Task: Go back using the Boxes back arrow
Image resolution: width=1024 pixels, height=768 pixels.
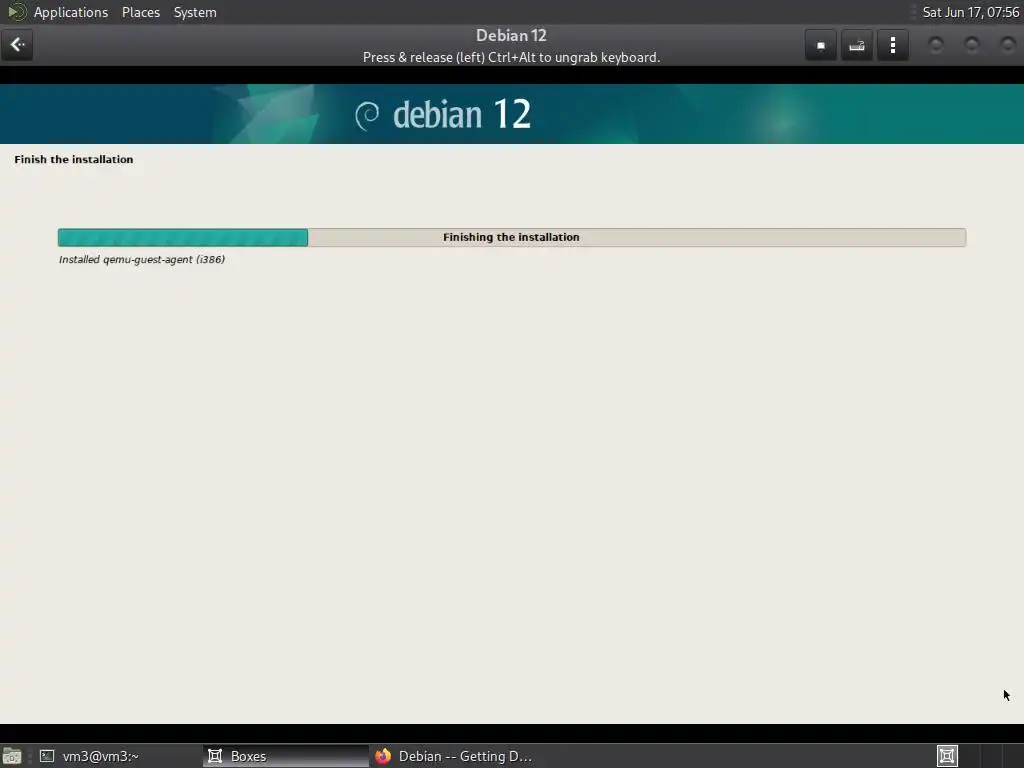Action: click(17, 45)
